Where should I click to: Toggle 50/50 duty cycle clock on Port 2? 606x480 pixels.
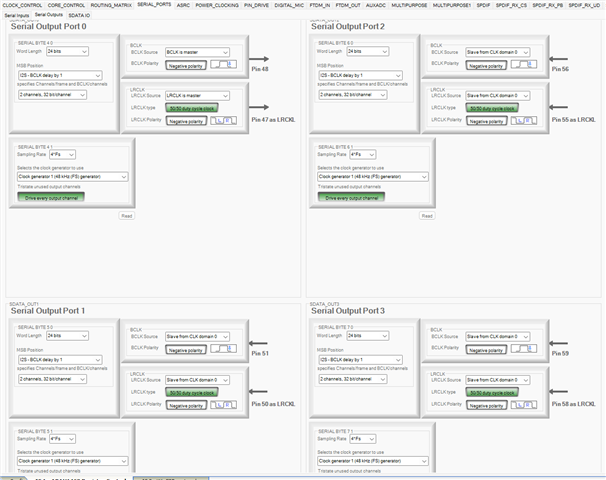point(492,108)
